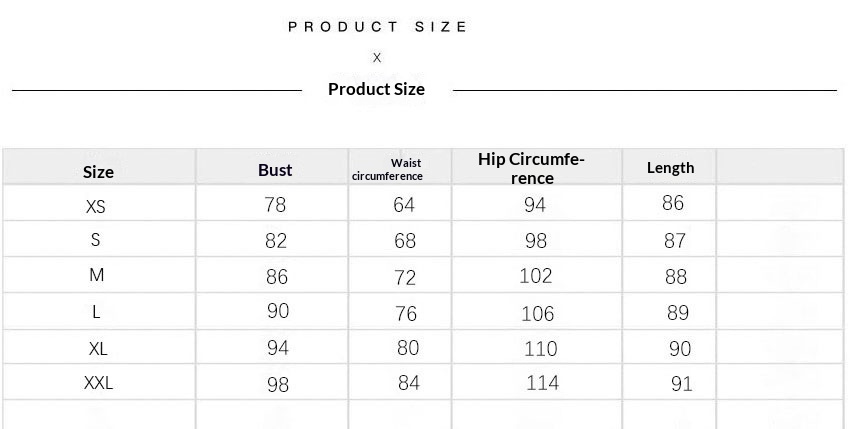The height and width of the screenshot is (429, 850).
Task: Click the XL size row label
Action: coord(98,348)
